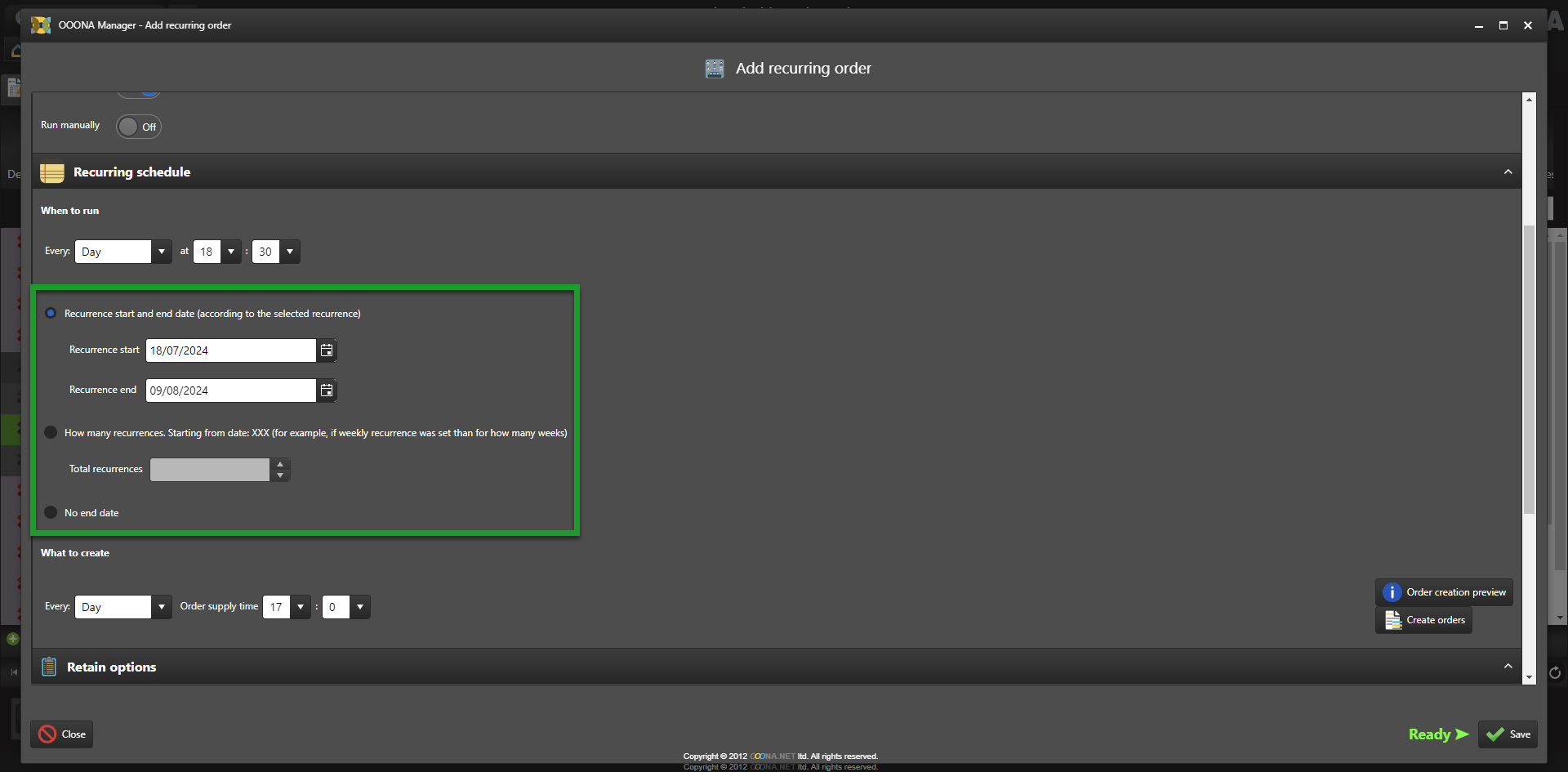Increase Total recurrences with up arrow
The width and height of the screenshot is (1568, 772).
tap(280, 464)
